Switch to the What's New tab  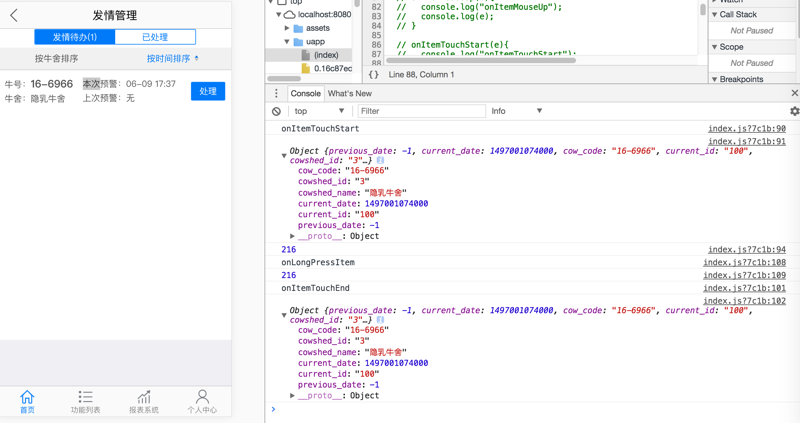(349, 94)
